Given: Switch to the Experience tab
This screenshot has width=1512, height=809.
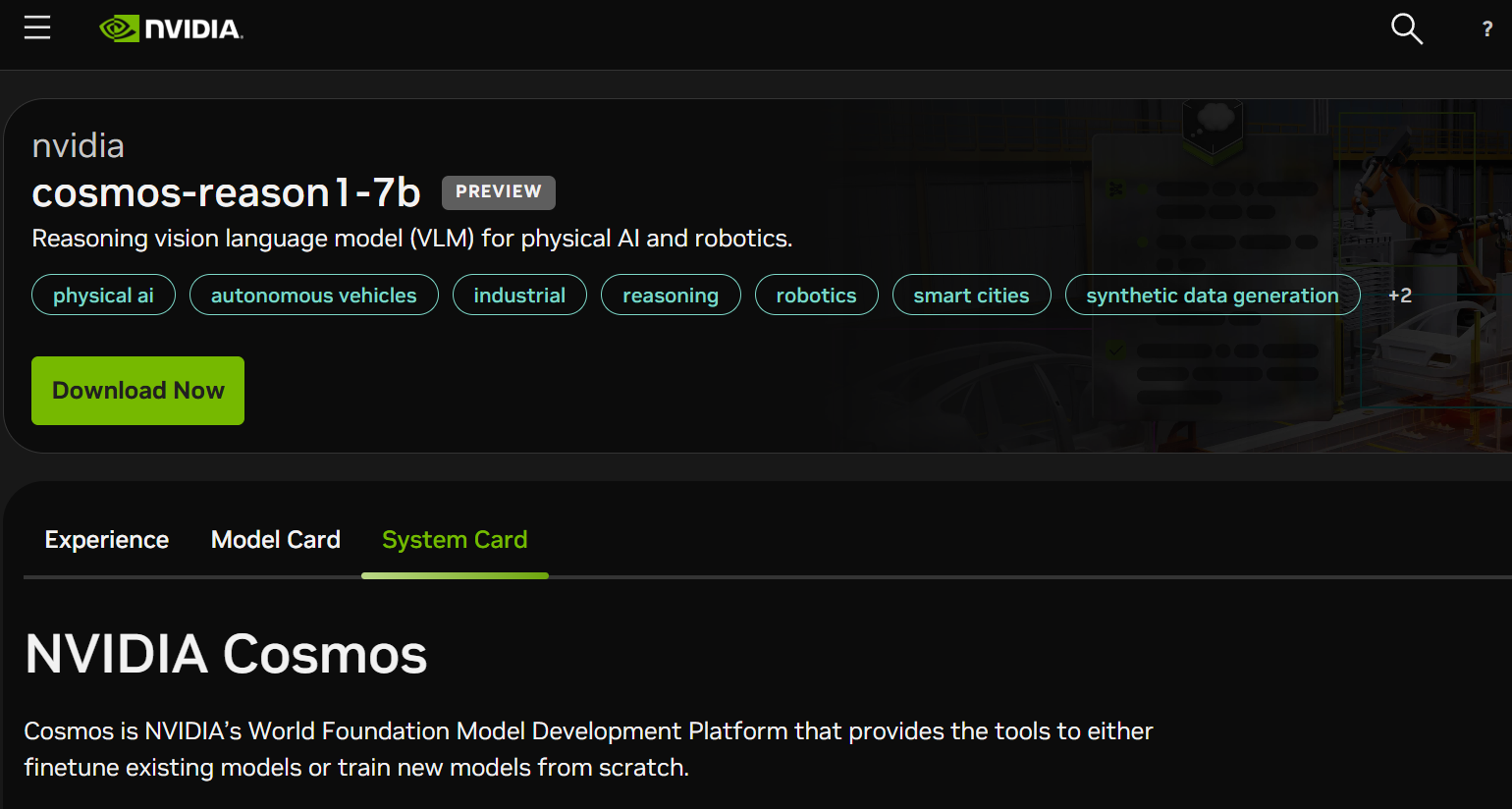Looking at the screenshot, I should point(107,540).
